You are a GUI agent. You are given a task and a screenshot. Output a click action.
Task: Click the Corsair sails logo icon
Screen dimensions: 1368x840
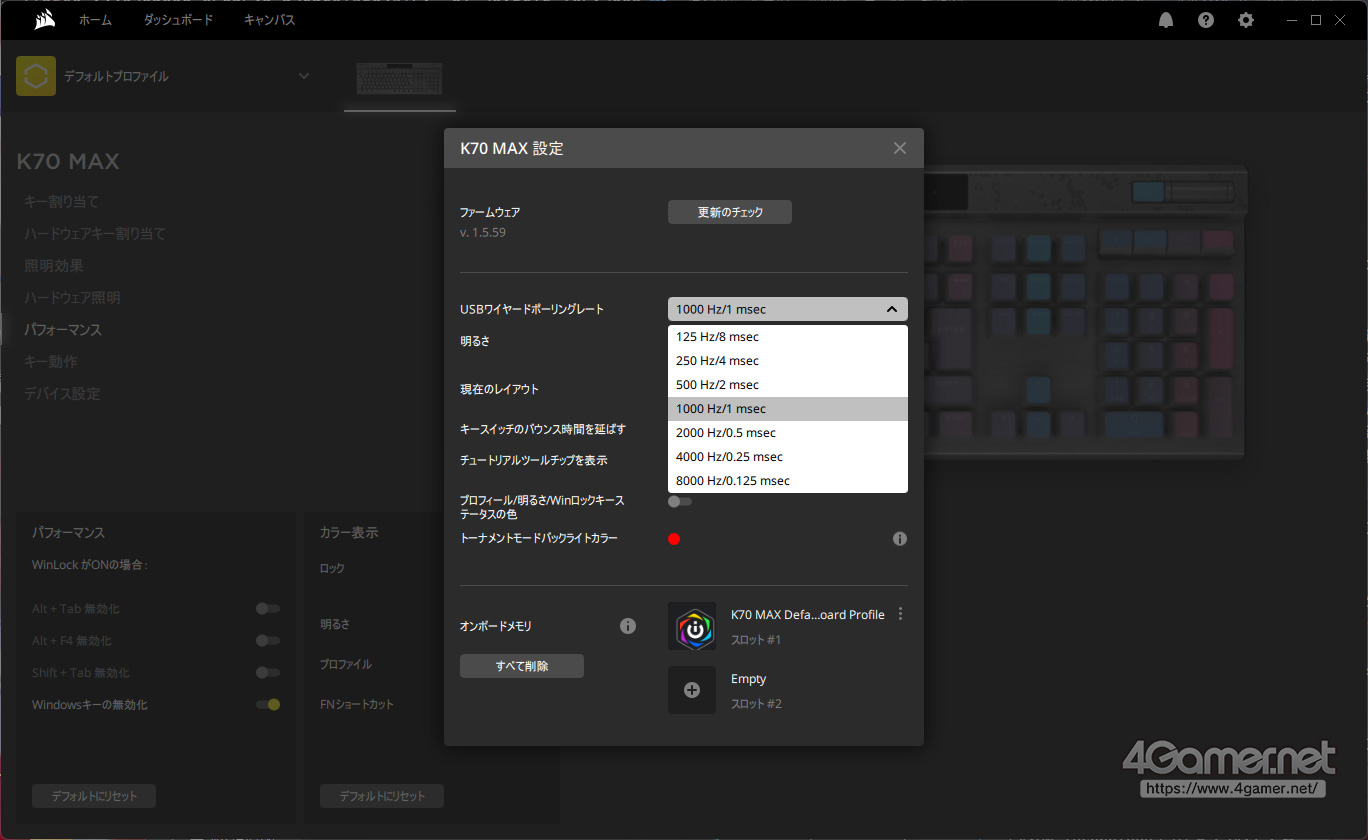tap(44, 20)
